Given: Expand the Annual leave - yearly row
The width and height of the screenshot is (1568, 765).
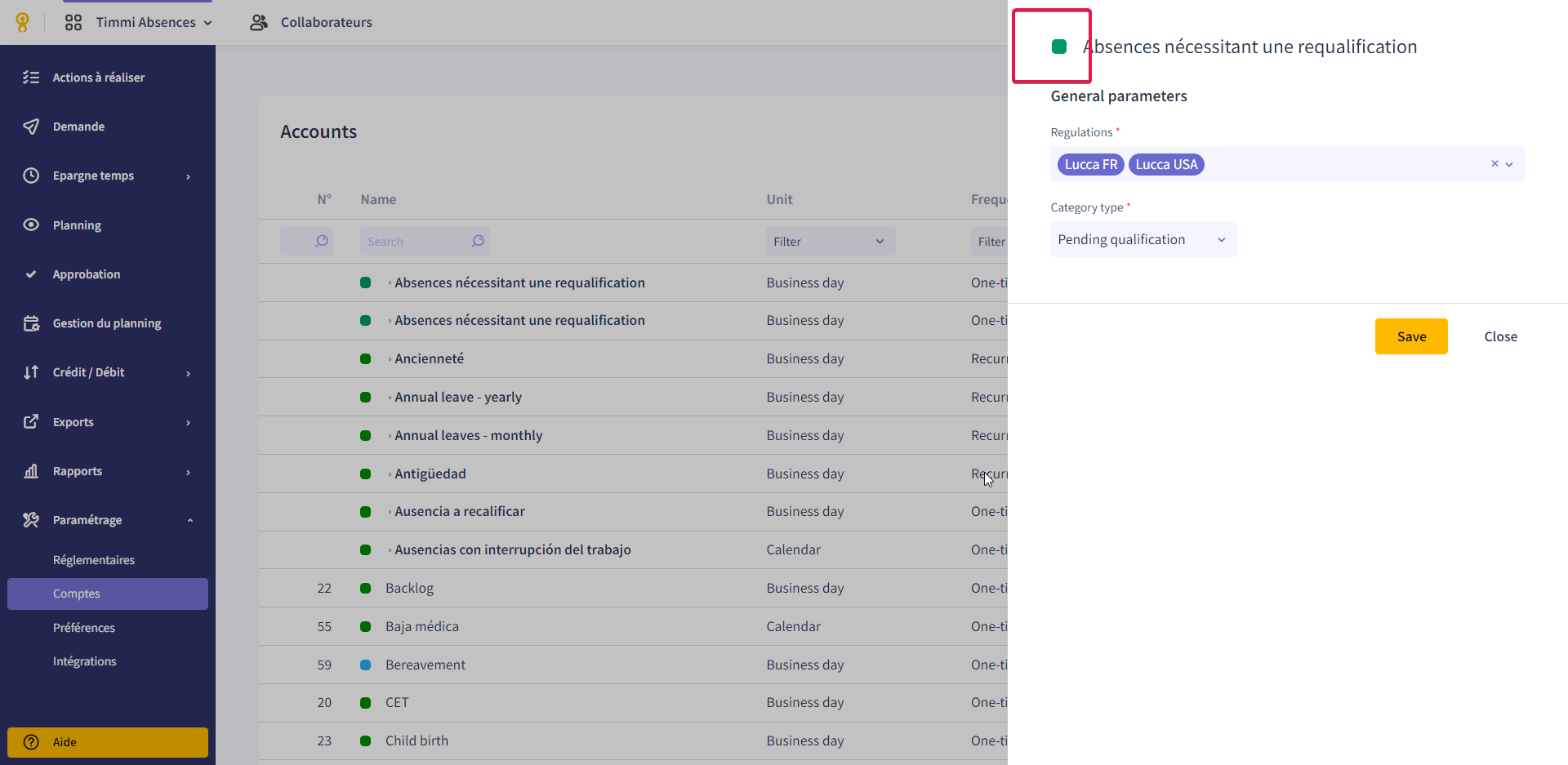Looking at the screenshot, I should 390,398.
